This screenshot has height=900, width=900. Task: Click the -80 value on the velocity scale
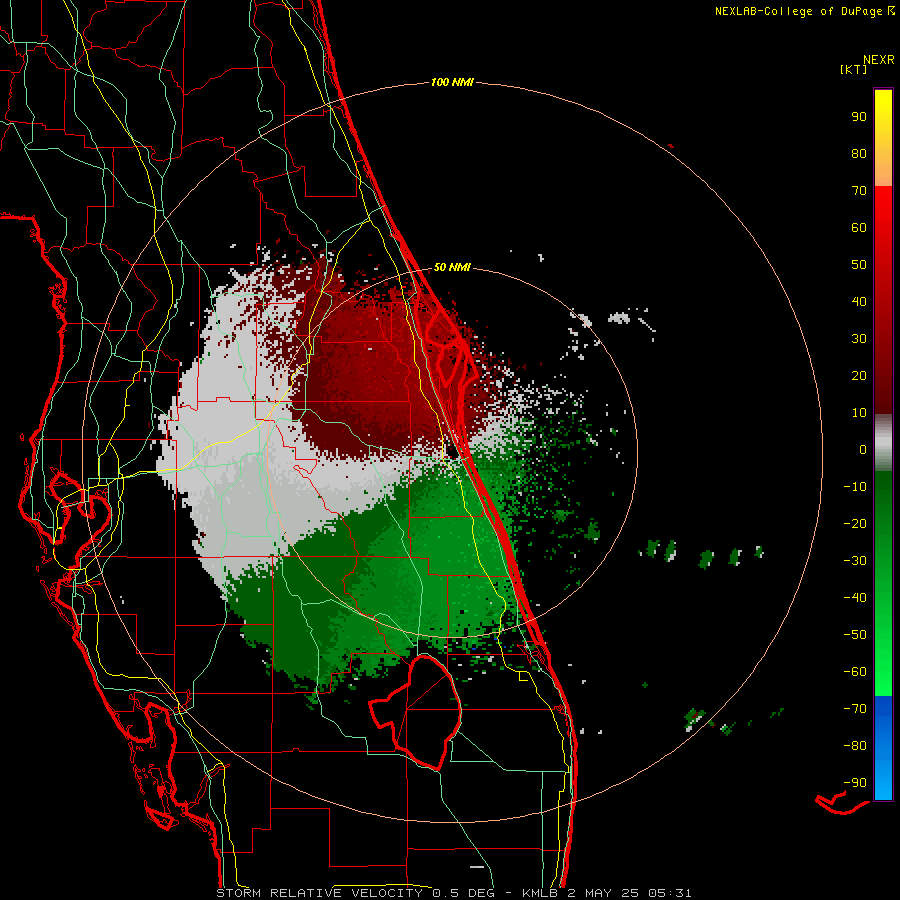pos(855,746)
